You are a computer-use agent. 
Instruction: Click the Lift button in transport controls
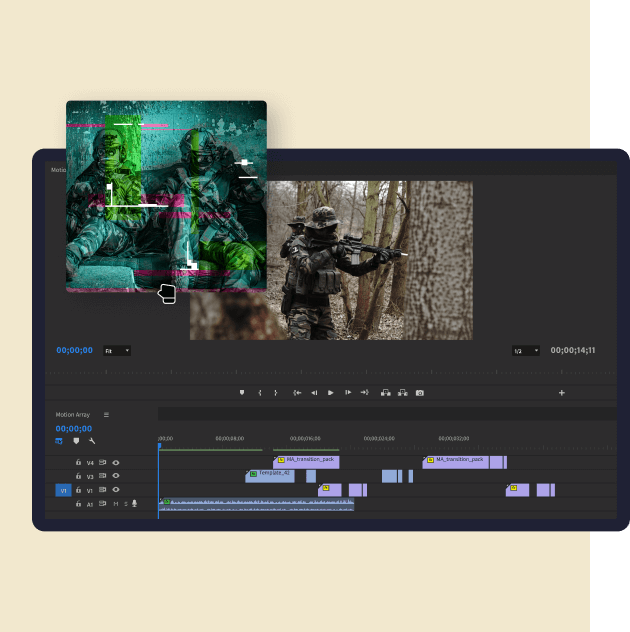[x=386, y=393]
